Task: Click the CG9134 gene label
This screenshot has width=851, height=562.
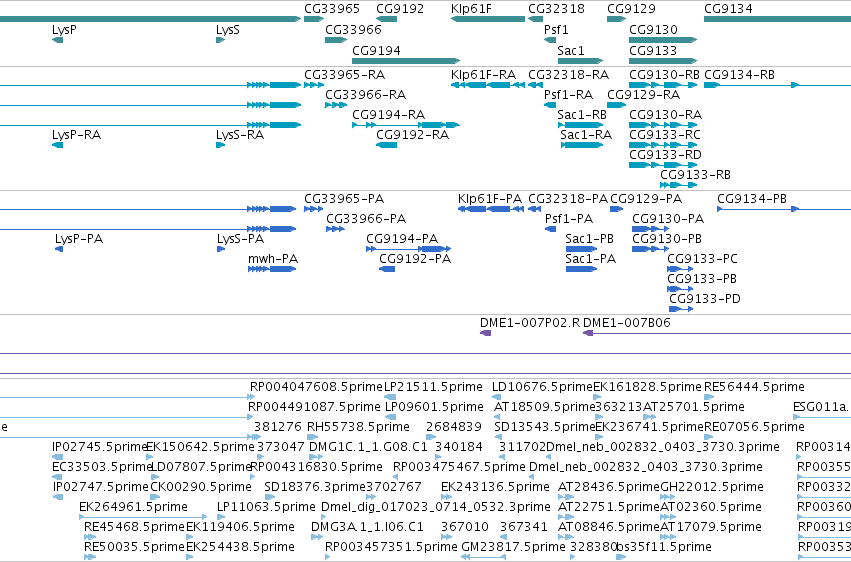Action: (728, 9)
